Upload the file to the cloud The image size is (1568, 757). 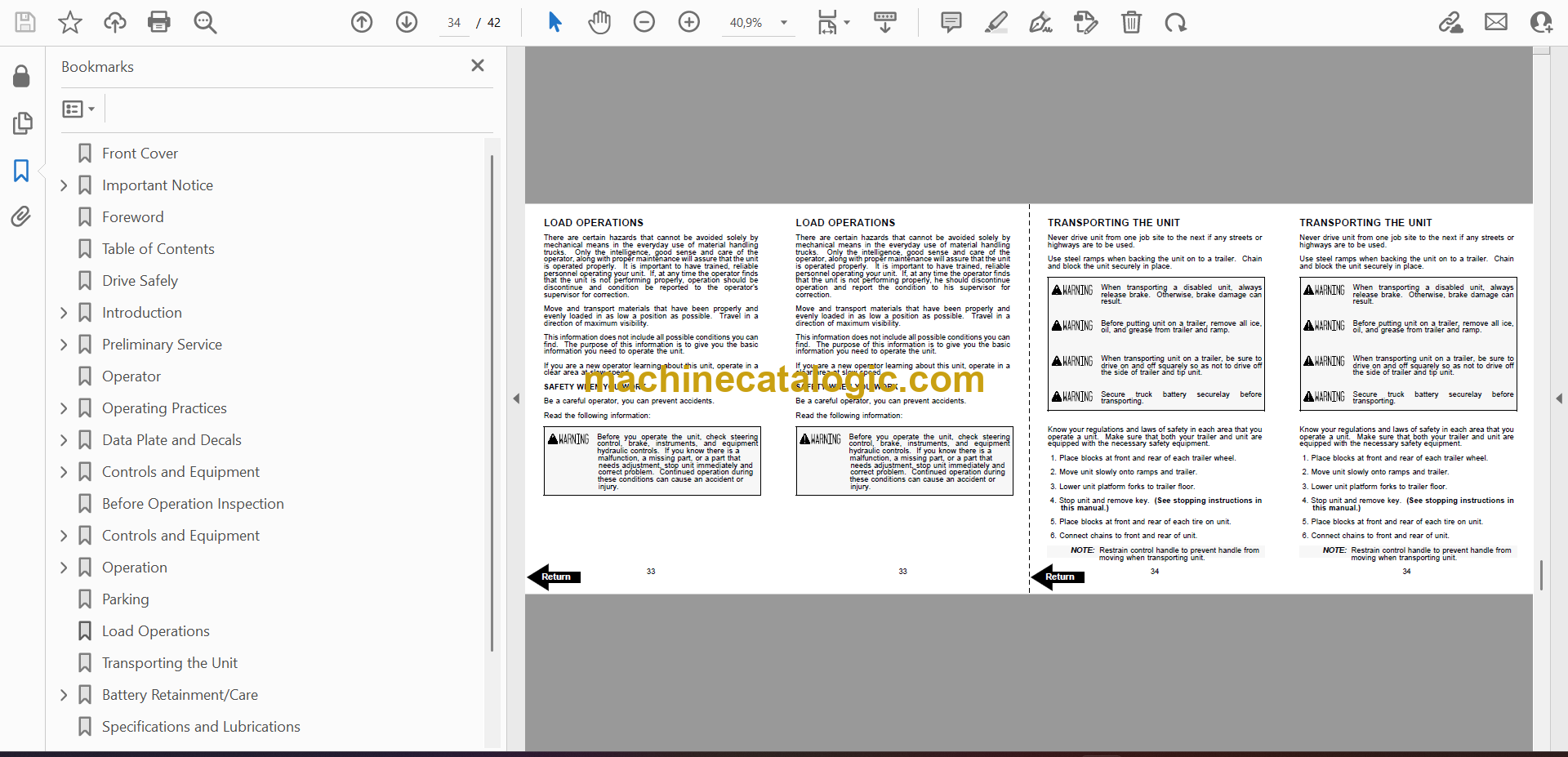point(114,22)
